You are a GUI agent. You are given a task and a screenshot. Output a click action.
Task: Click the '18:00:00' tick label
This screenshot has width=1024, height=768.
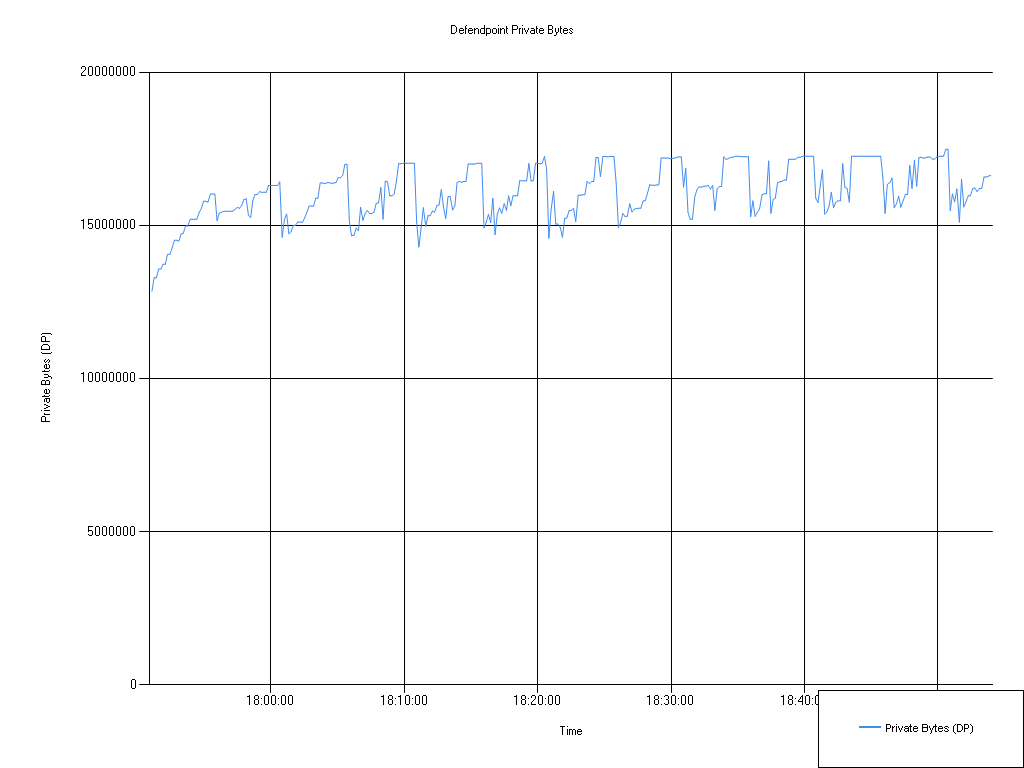pyautogui.click(x=268, y=700)
